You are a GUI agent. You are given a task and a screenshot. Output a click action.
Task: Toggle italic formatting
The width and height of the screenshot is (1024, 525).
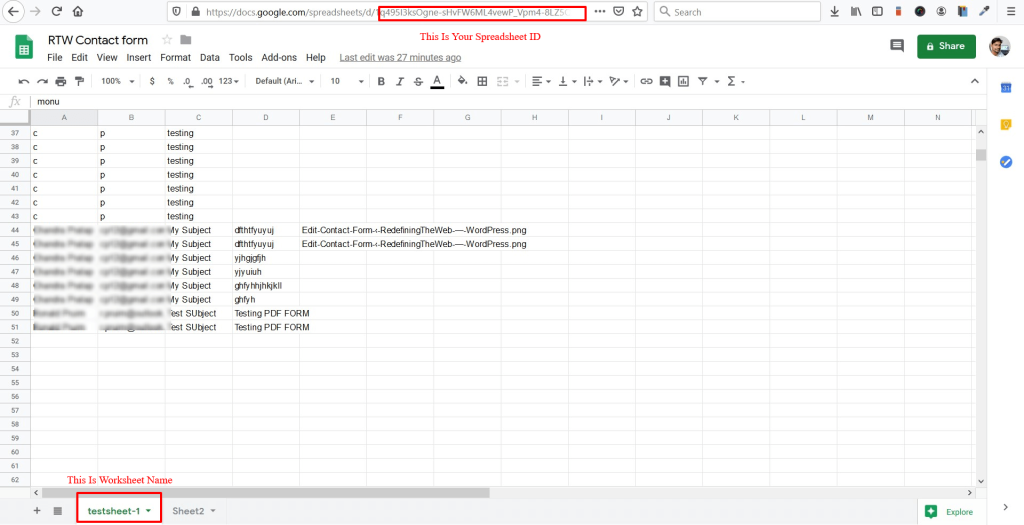tap(400, 82)
